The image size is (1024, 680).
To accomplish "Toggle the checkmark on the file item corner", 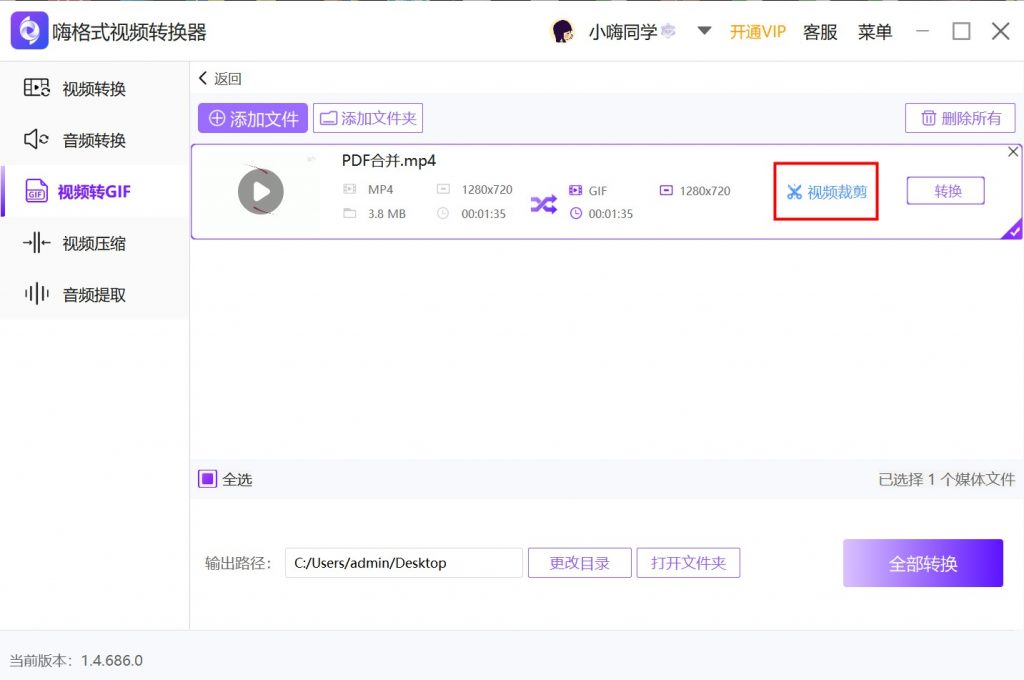I will 1012,231.
